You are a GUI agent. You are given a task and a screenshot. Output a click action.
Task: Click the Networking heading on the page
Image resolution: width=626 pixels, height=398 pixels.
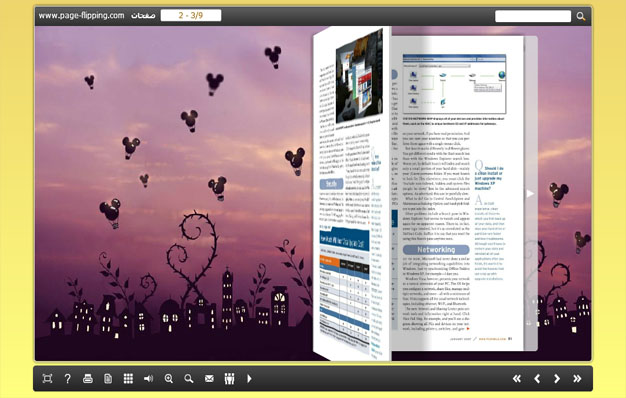[436, 249]
